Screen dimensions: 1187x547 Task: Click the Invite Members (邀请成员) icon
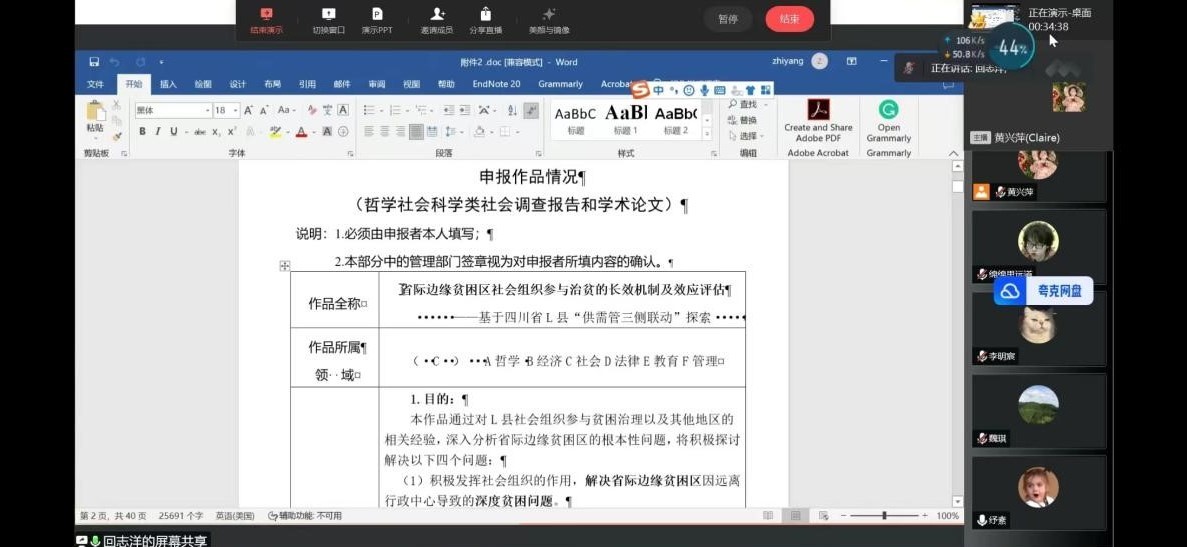tap(436, 20)
